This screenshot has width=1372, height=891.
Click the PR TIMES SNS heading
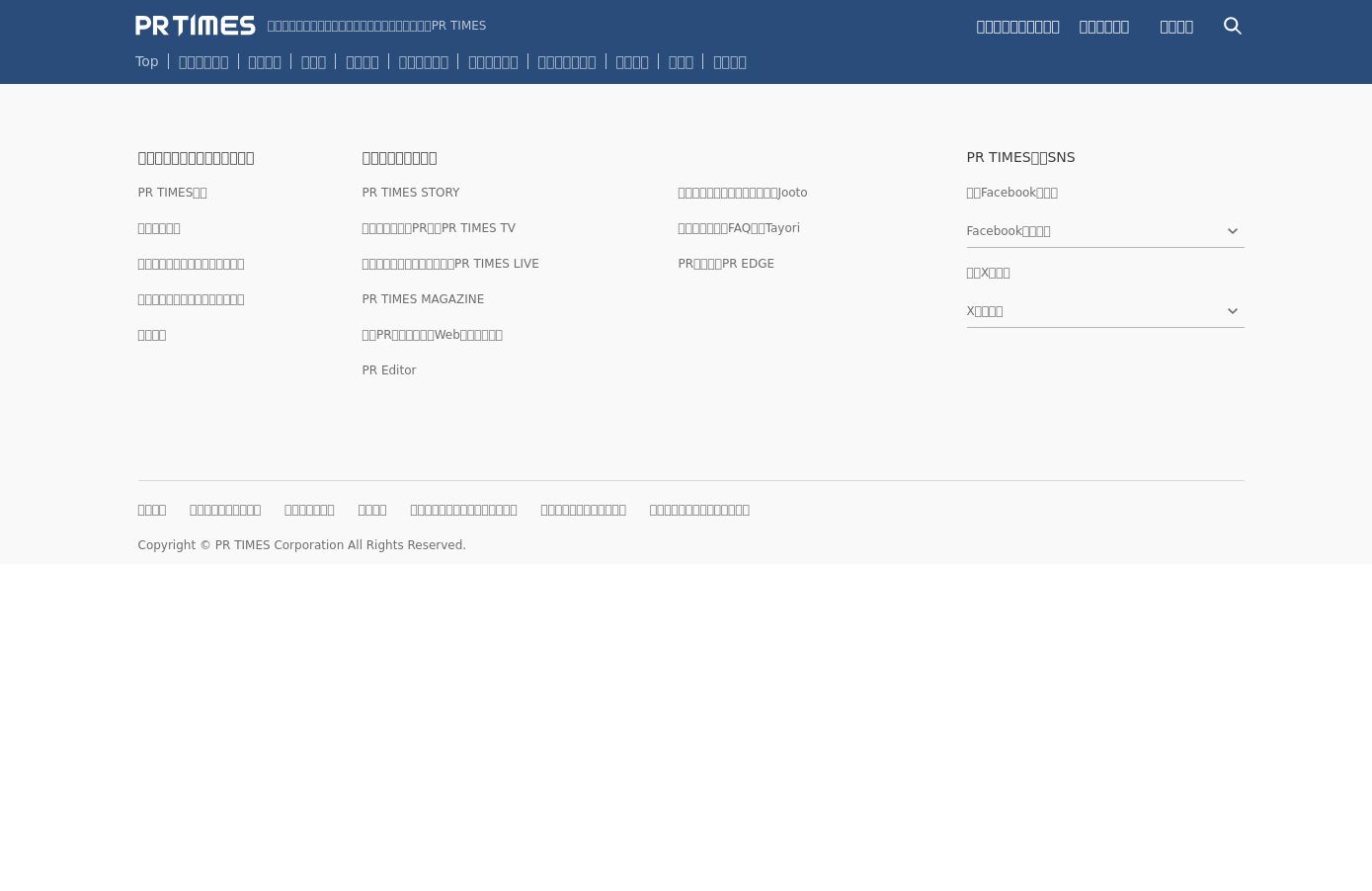point(1020,157)
